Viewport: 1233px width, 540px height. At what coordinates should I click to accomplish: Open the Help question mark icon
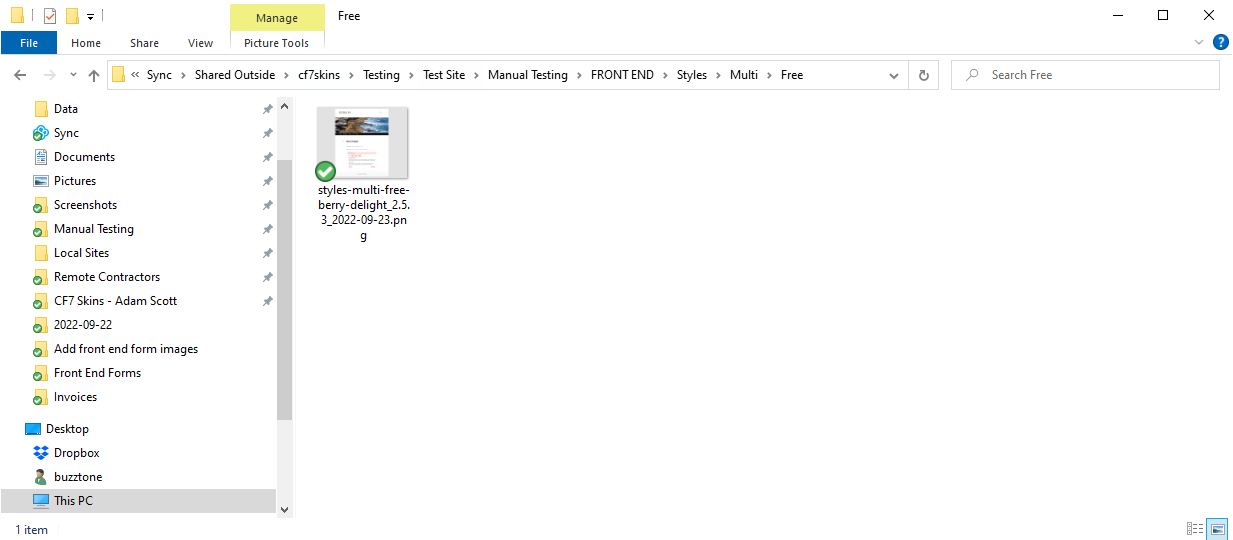click(1220, 42)
